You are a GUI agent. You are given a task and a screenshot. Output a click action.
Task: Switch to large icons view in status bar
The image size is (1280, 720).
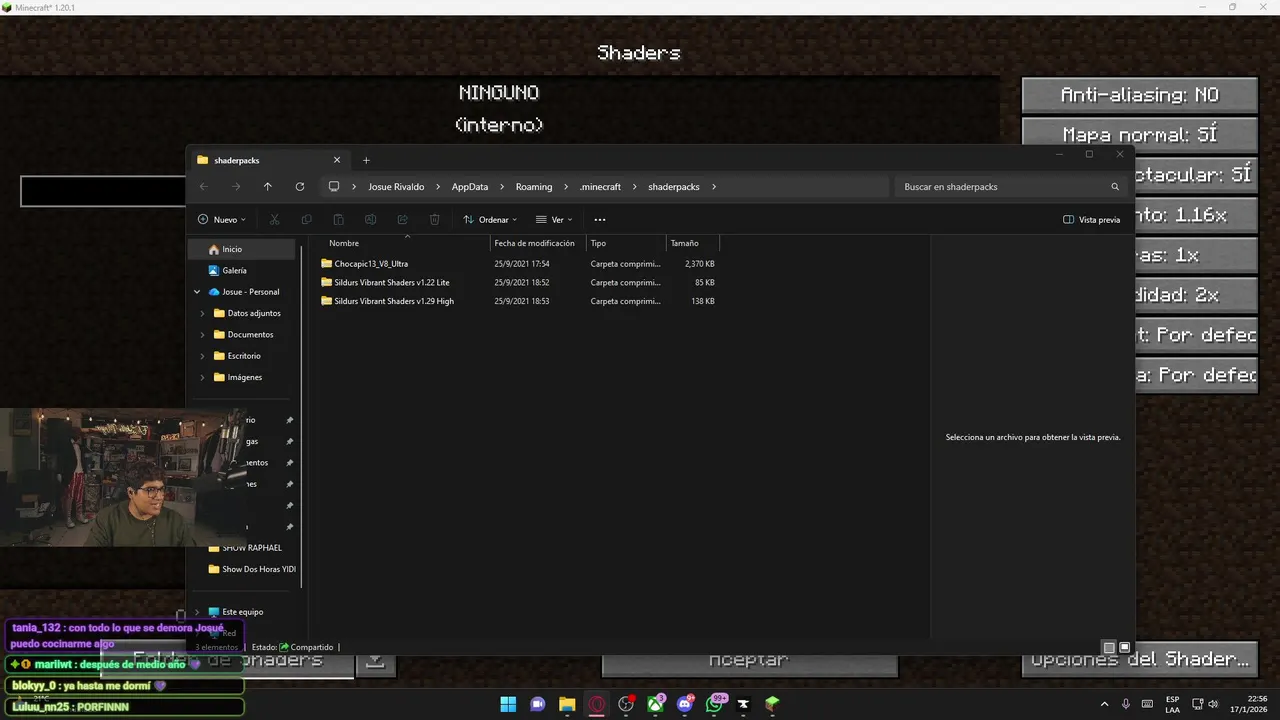point(1124,647)
